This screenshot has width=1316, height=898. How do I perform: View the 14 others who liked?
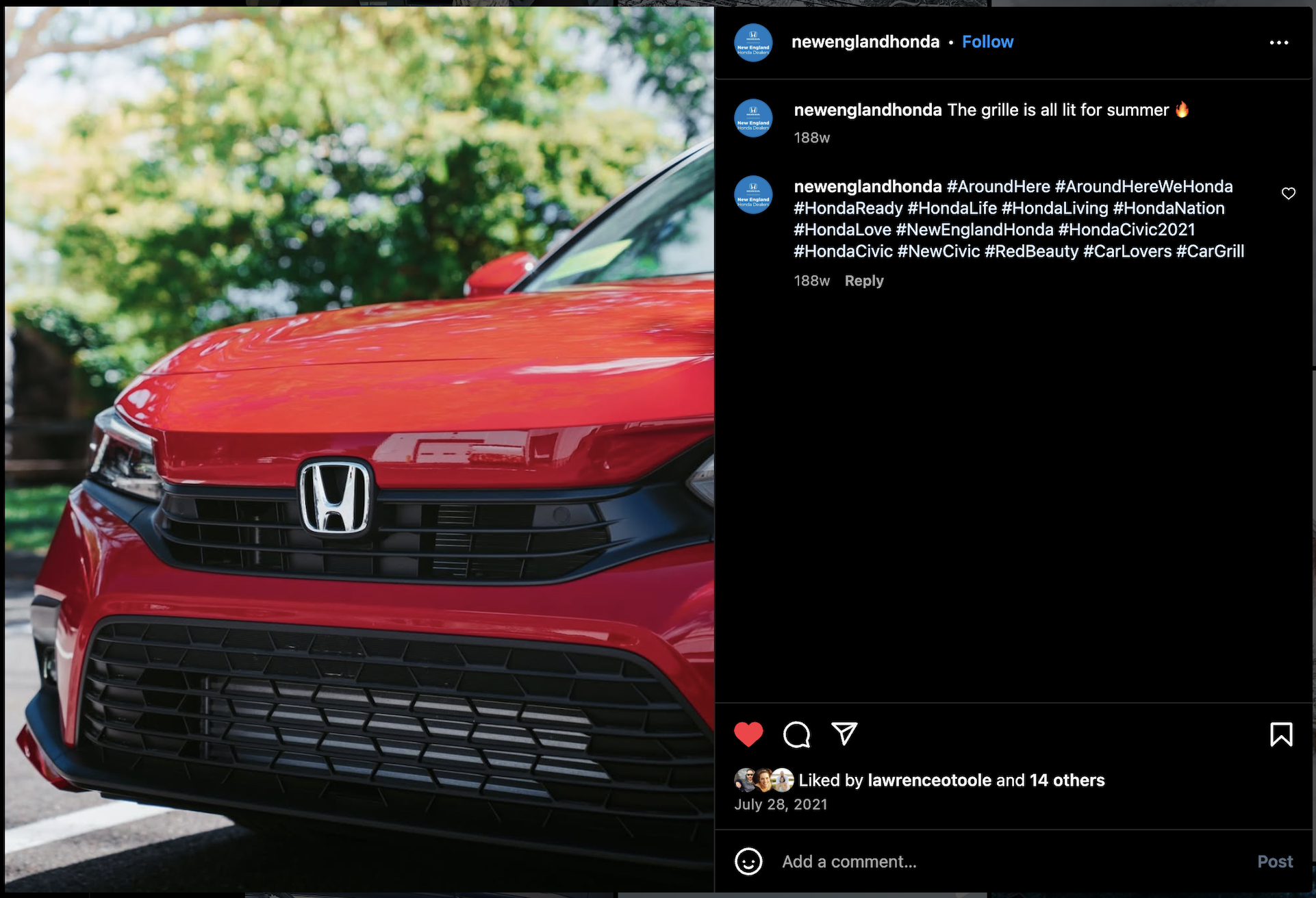point(1067,780)
